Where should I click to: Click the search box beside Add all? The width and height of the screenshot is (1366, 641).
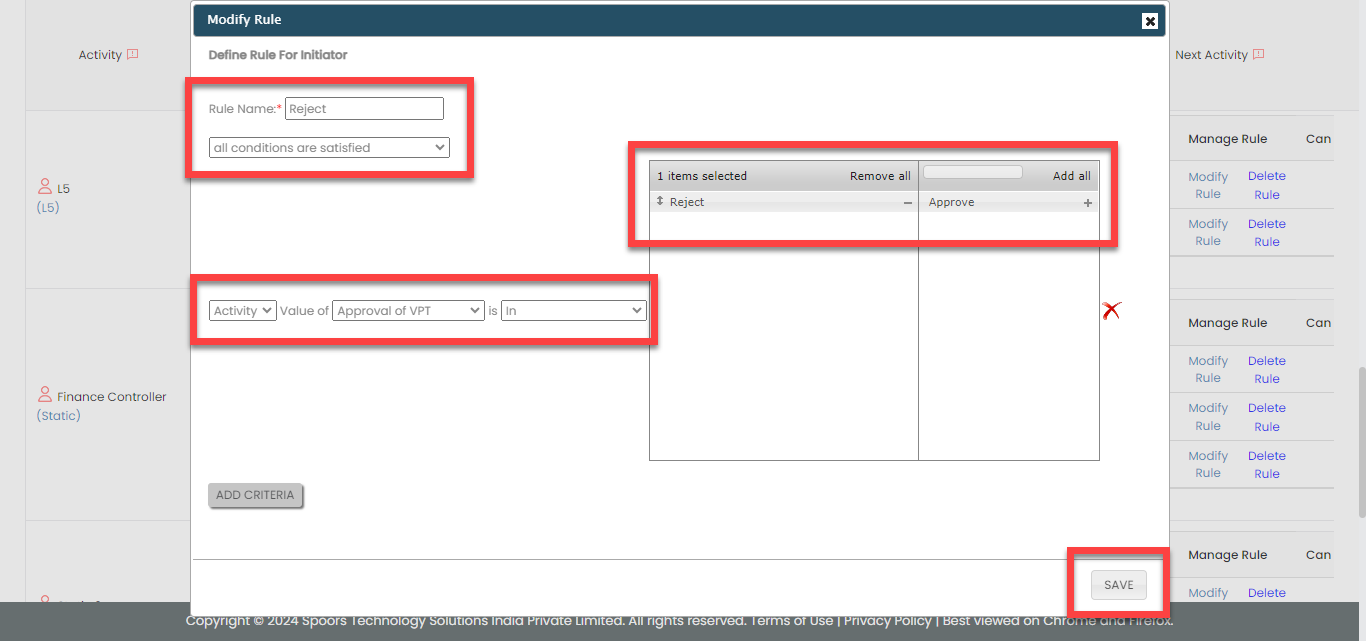pos(972,173)
